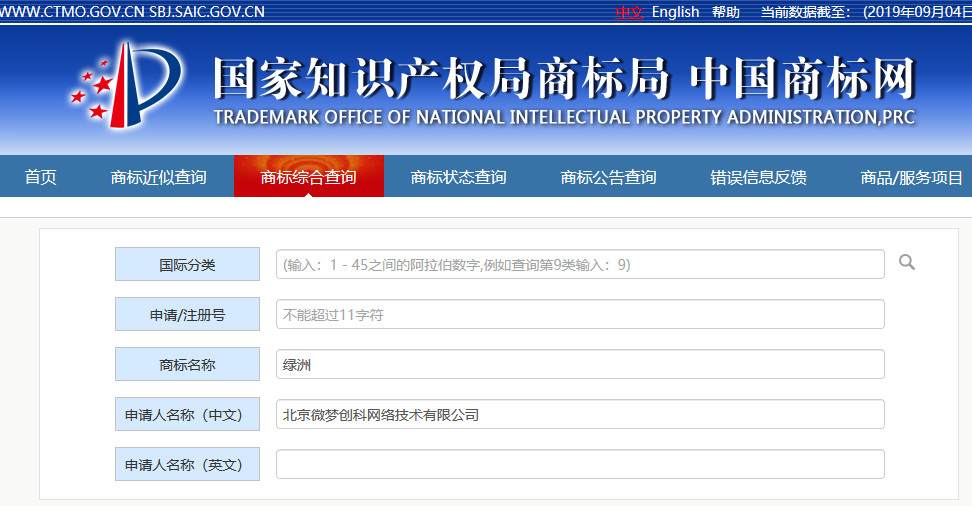Click the 国家知识产权局商标局 中国商标网 banner title
972x506 pixels.
tap(565, 78)
